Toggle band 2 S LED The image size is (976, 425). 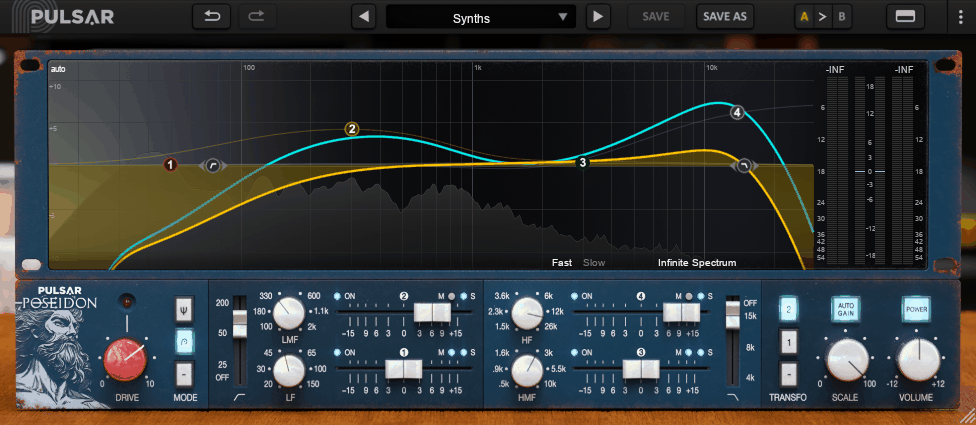464,296
